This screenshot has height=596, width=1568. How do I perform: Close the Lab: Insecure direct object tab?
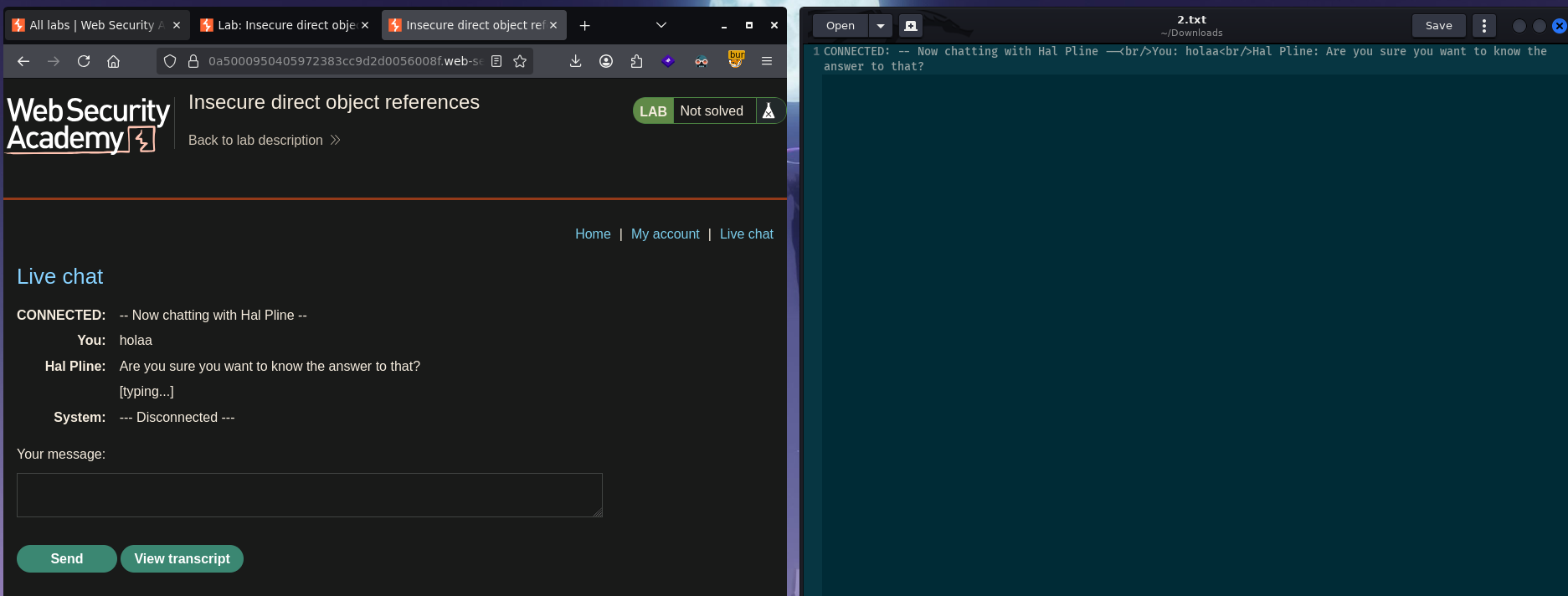click(x=365, y=25)
